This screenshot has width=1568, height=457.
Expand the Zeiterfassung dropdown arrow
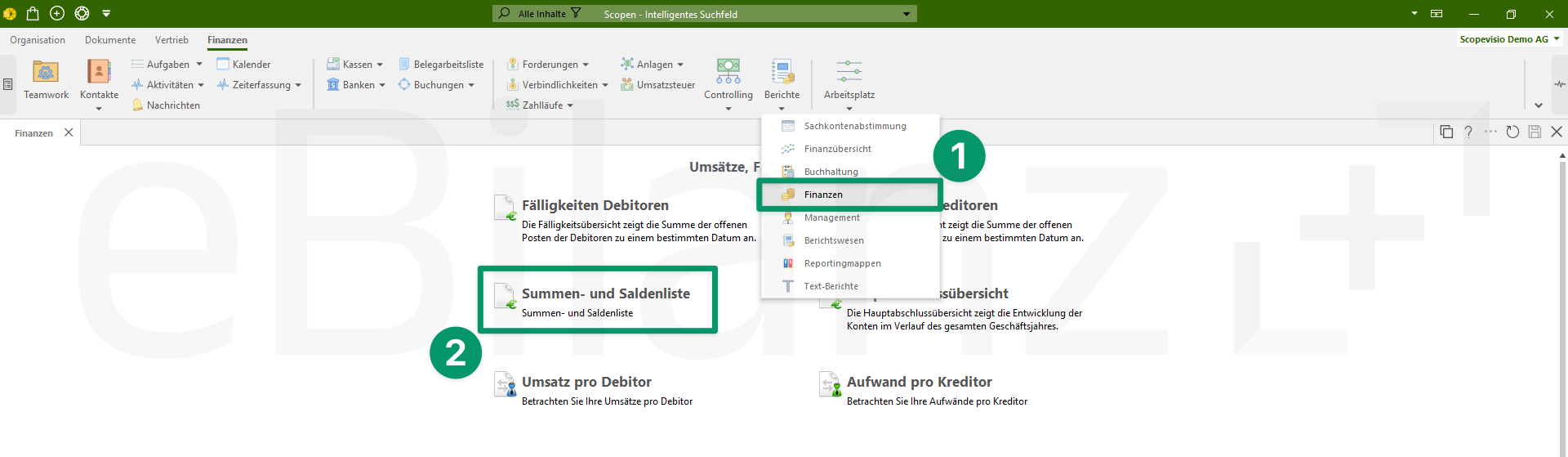298,85
